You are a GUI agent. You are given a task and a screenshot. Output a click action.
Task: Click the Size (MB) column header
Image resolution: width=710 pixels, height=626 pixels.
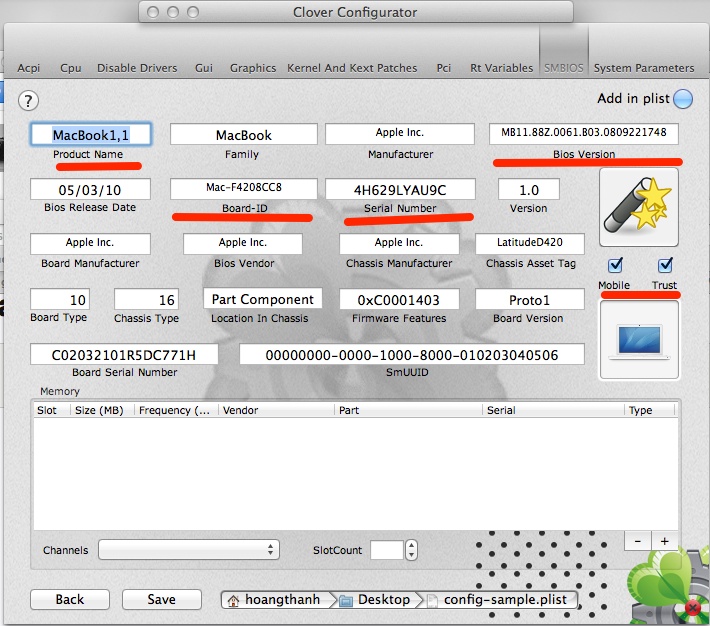point(102,410)
